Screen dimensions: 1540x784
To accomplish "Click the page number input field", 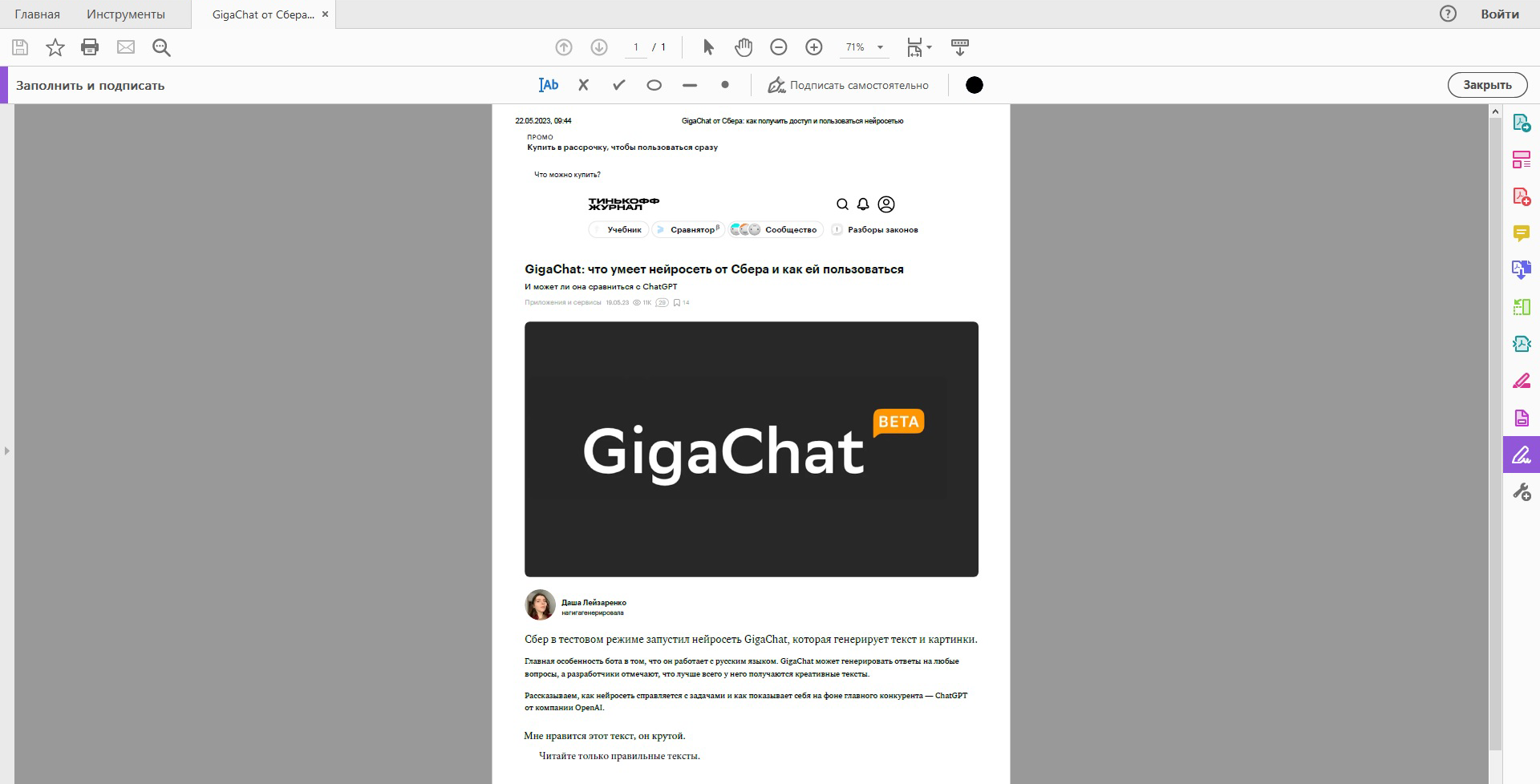I will (636, 47).
